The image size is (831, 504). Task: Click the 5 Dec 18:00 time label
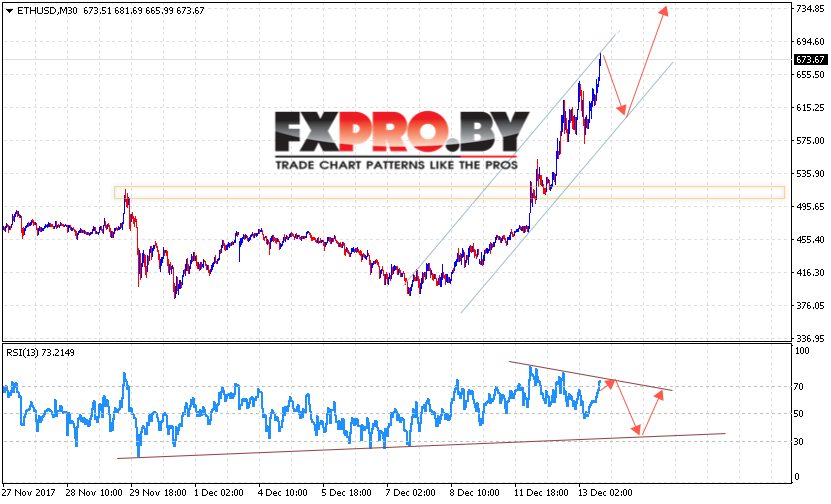tap(347, 492)
